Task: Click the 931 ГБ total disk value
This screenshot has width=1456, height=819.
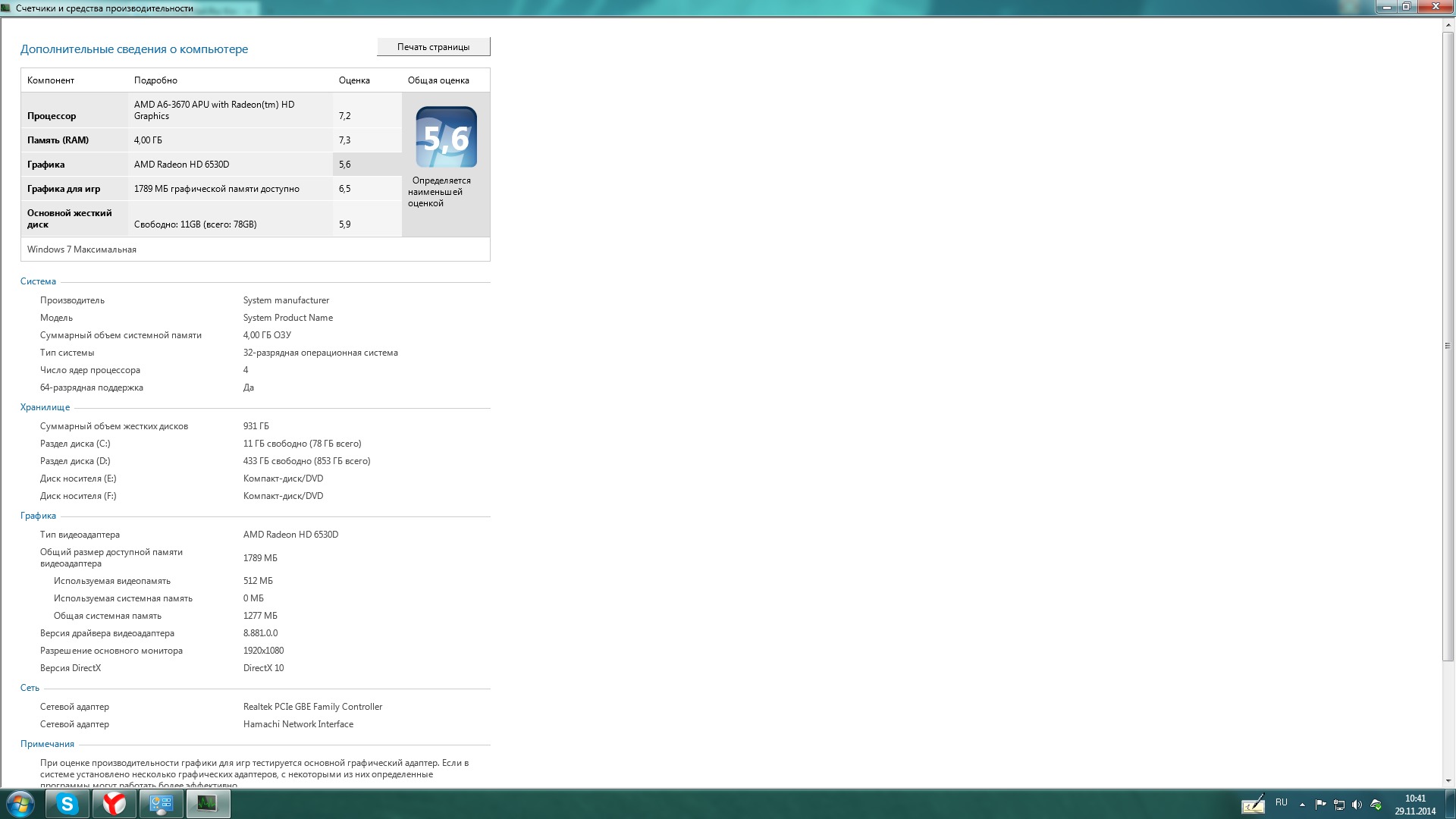Action: 256,426
